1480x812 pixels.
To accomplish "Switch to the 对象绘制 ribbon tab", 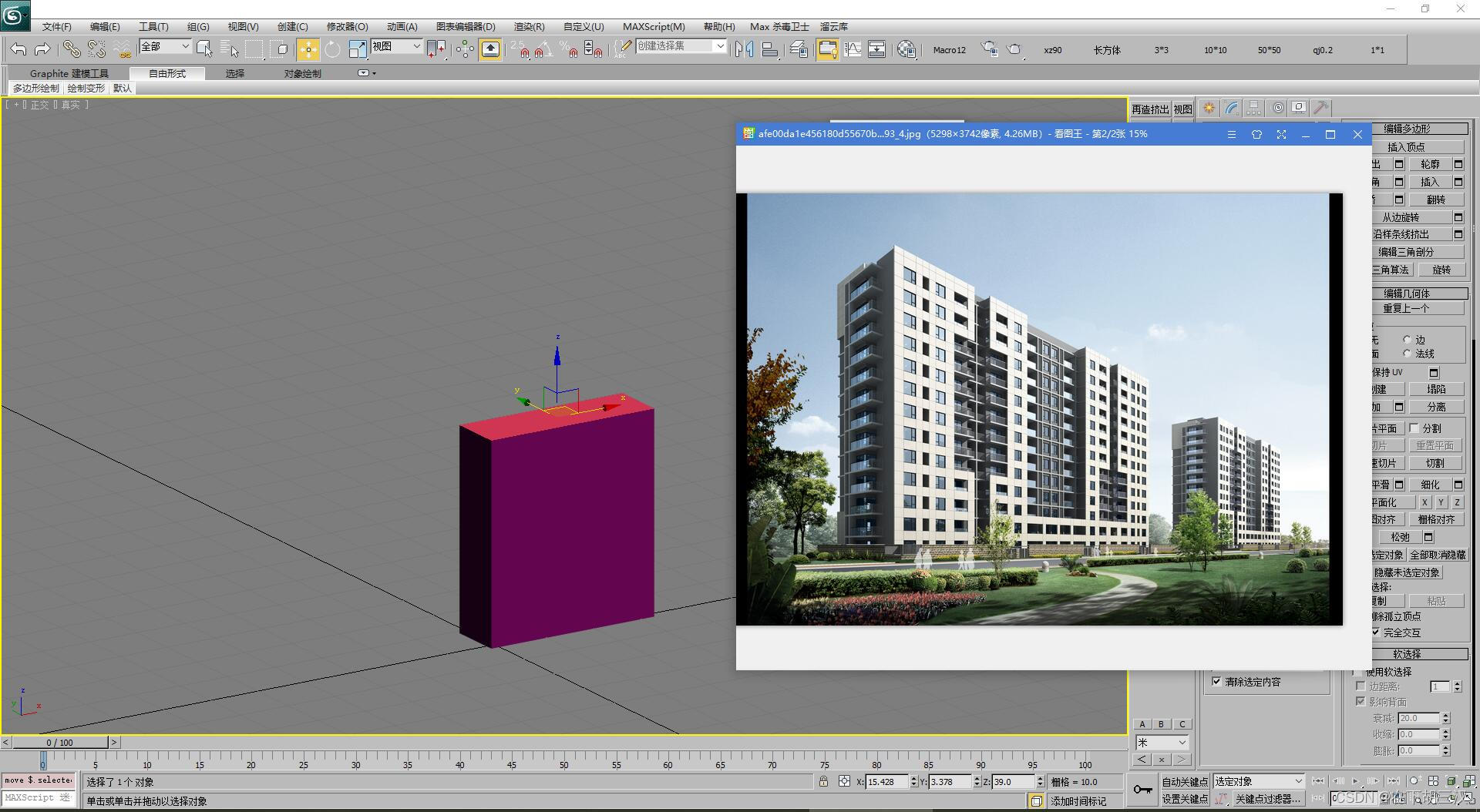I will [302, 73].
